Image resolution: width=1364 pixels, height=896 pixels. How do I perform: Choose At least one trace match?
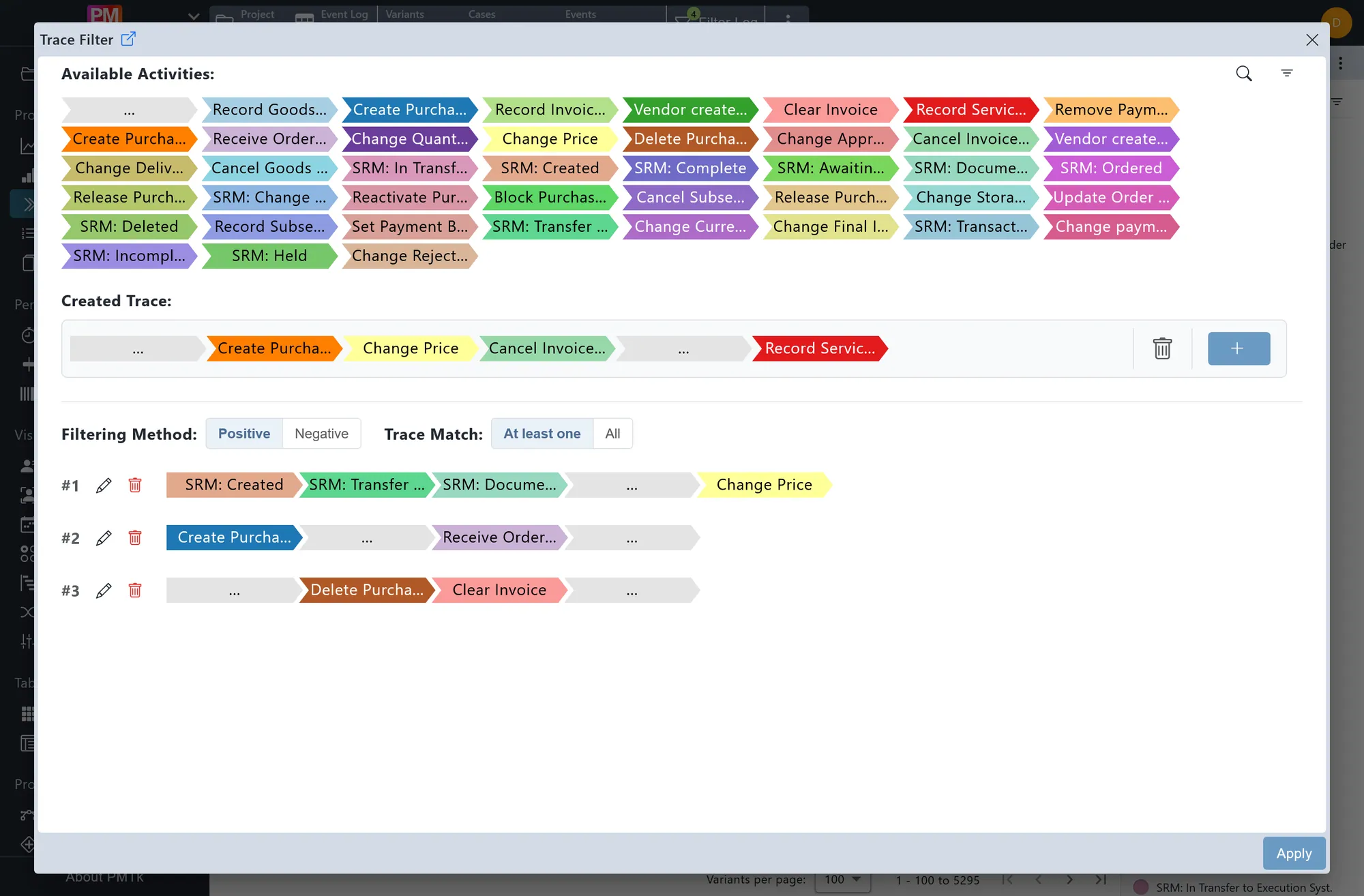(x=542, y=434)
